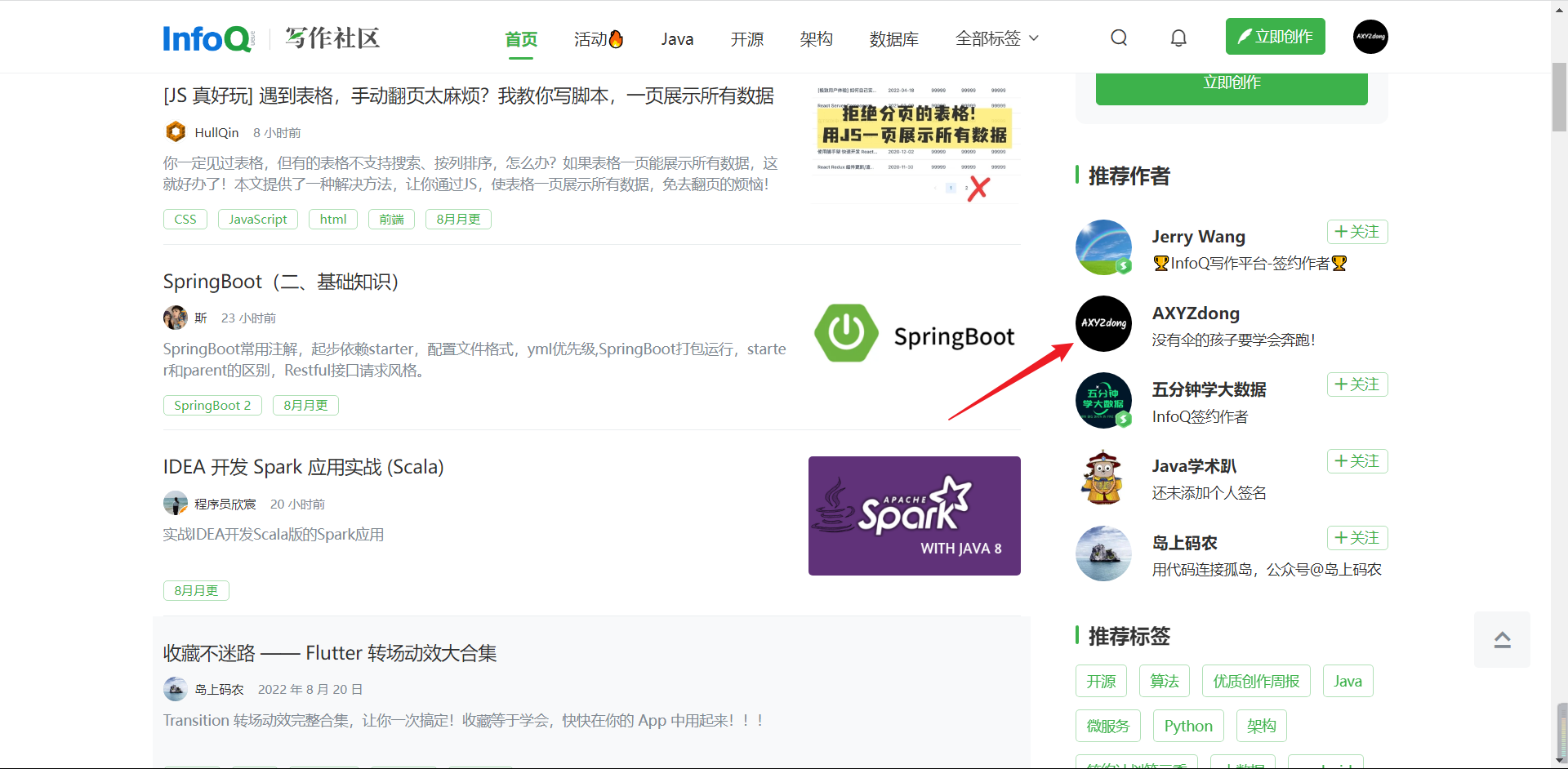Click the SpringBoot 2 tag
Viewport: 1568px width, 769px height.
pos(212,405)
